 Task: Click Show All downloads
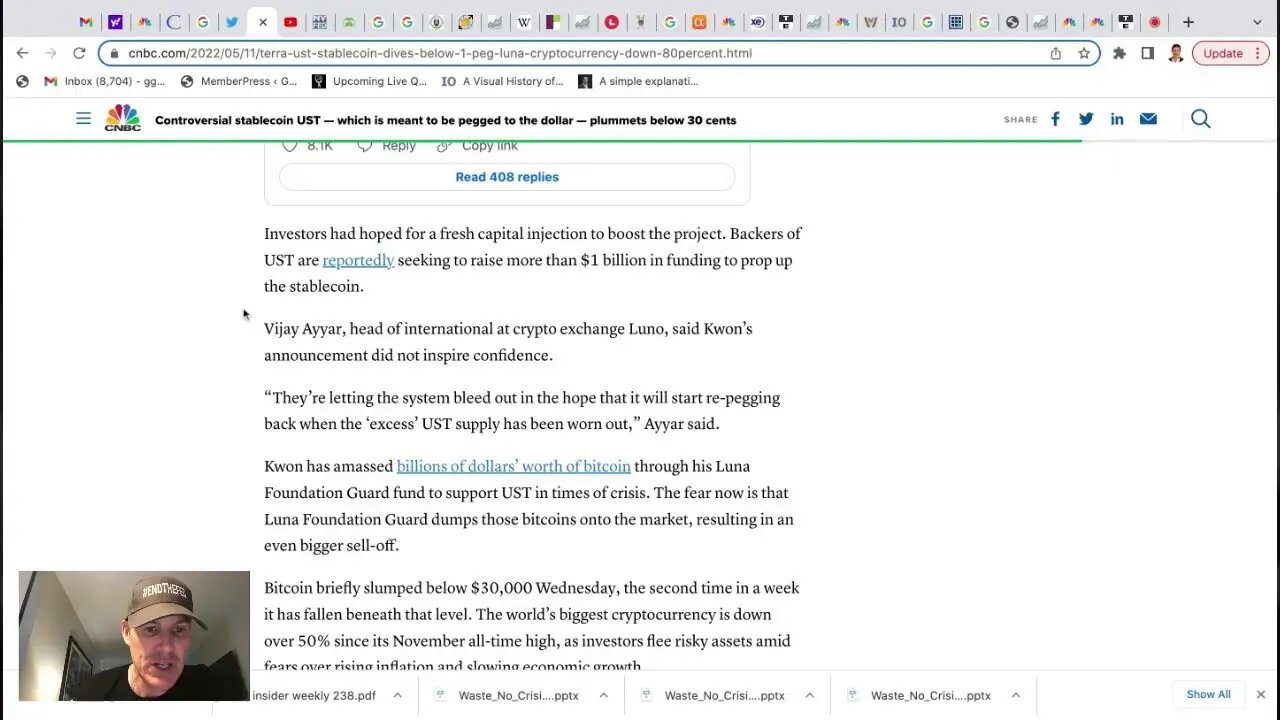(1208, 694)
